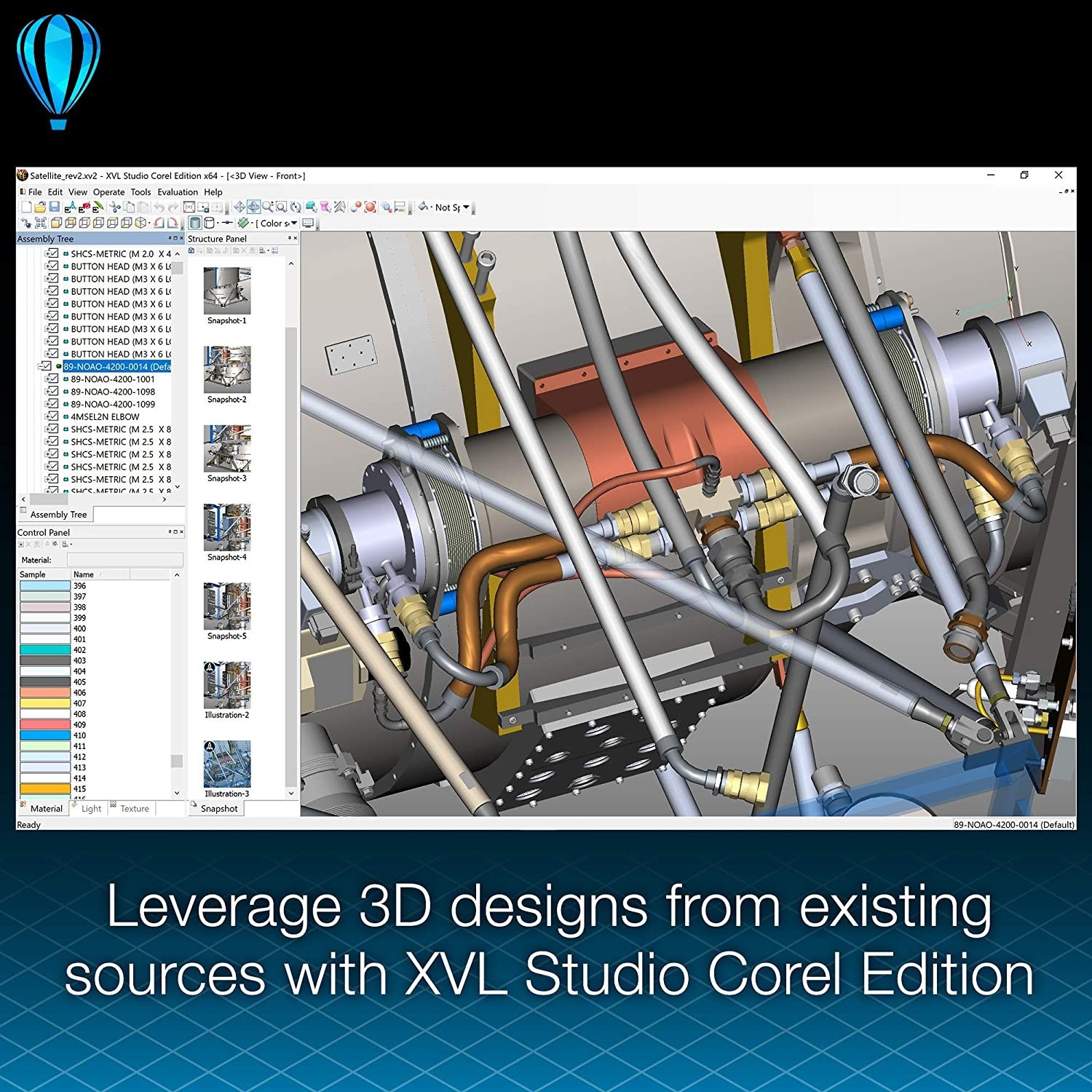
Task: Switch to the Light tab
Action: (x=91, y=809)
